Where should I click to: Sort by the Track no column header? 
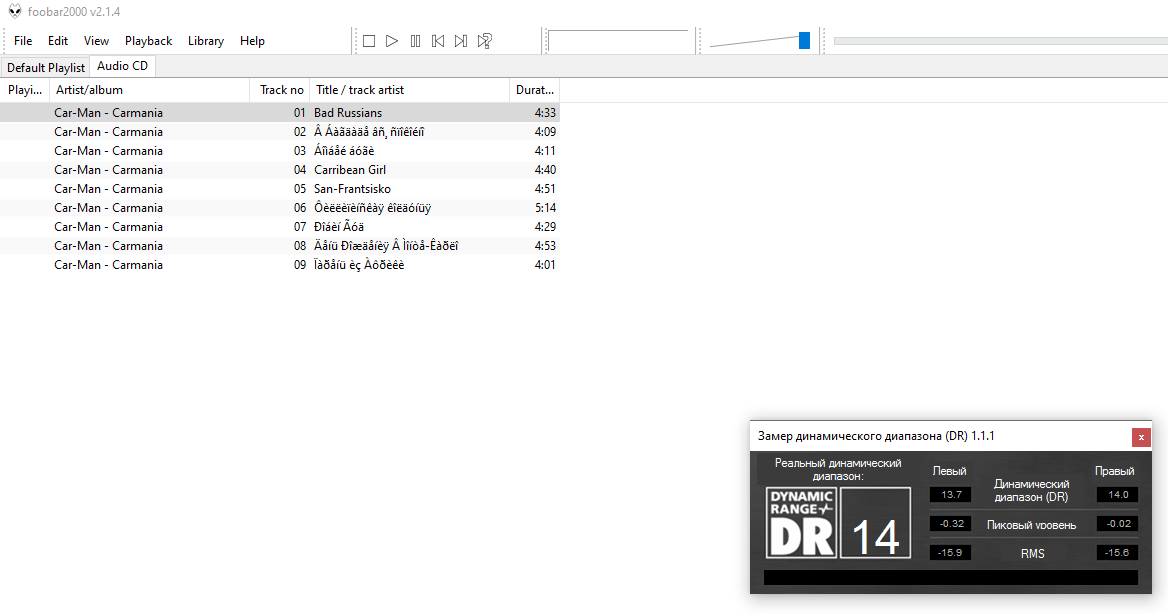click(x=280, y=90)
